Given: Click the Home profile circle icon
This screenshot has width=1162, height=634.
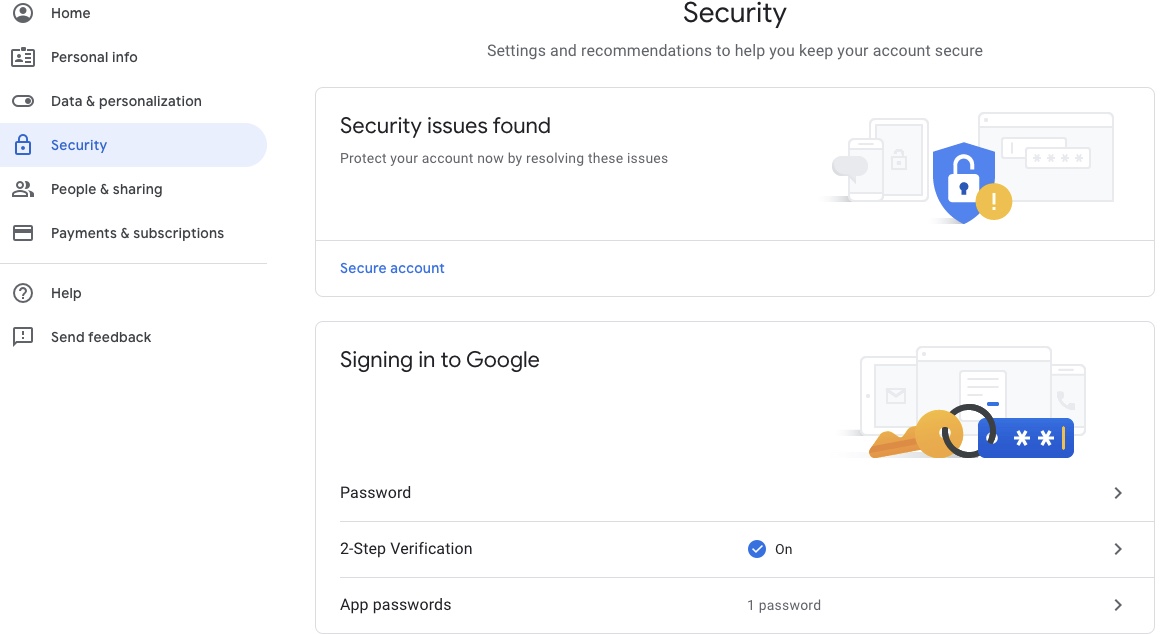Looking at the screenshot, I should point(22,13).
